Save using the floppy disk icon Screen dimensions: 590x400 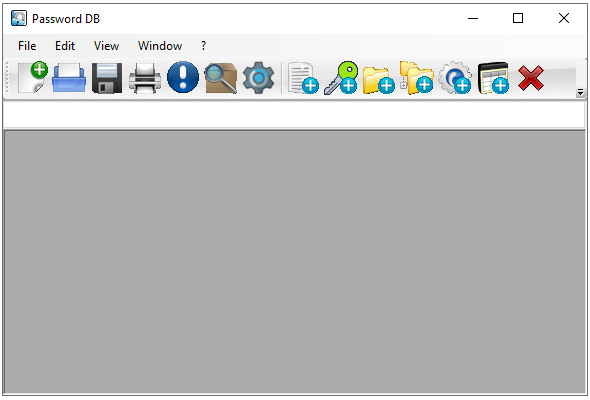[x=107, y=78]
